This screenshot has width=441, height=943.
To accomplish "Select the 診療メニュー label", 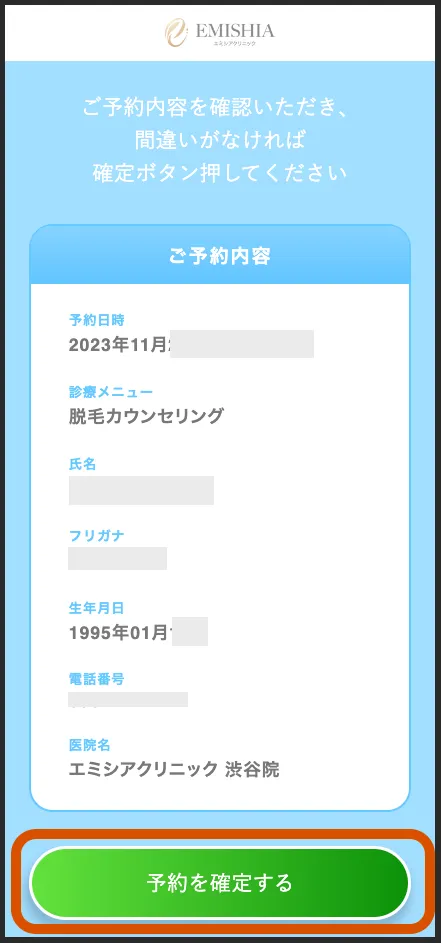I will 111,392.
